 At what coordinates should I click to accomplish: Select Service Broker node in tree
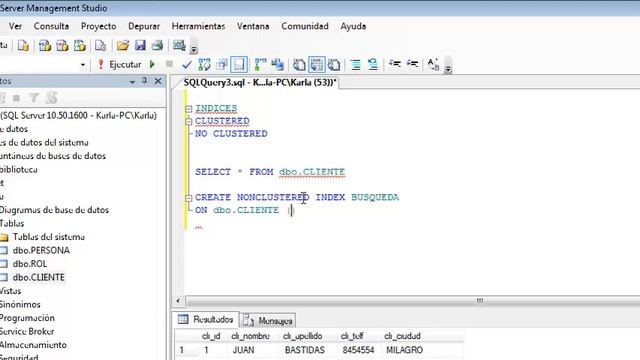point(27,331)
